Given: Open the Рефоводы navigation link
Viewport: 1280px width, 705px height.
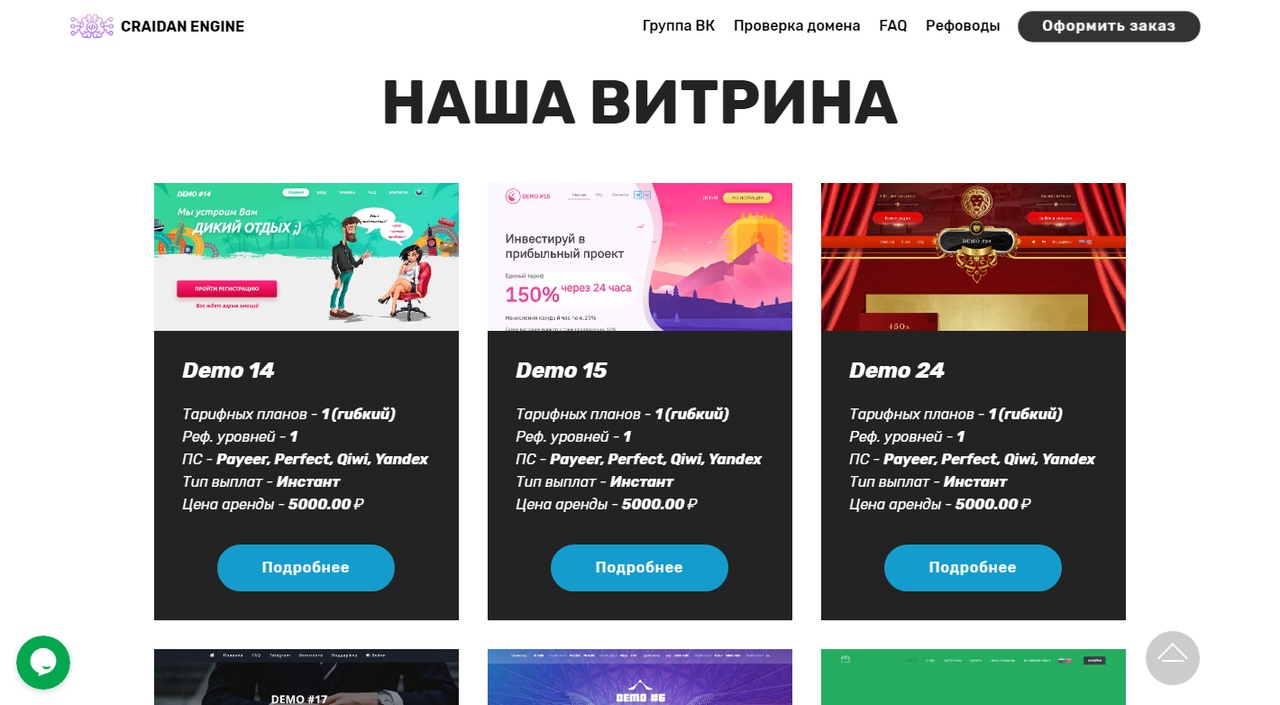Looking at the screenshot, I should coord(963,26).
